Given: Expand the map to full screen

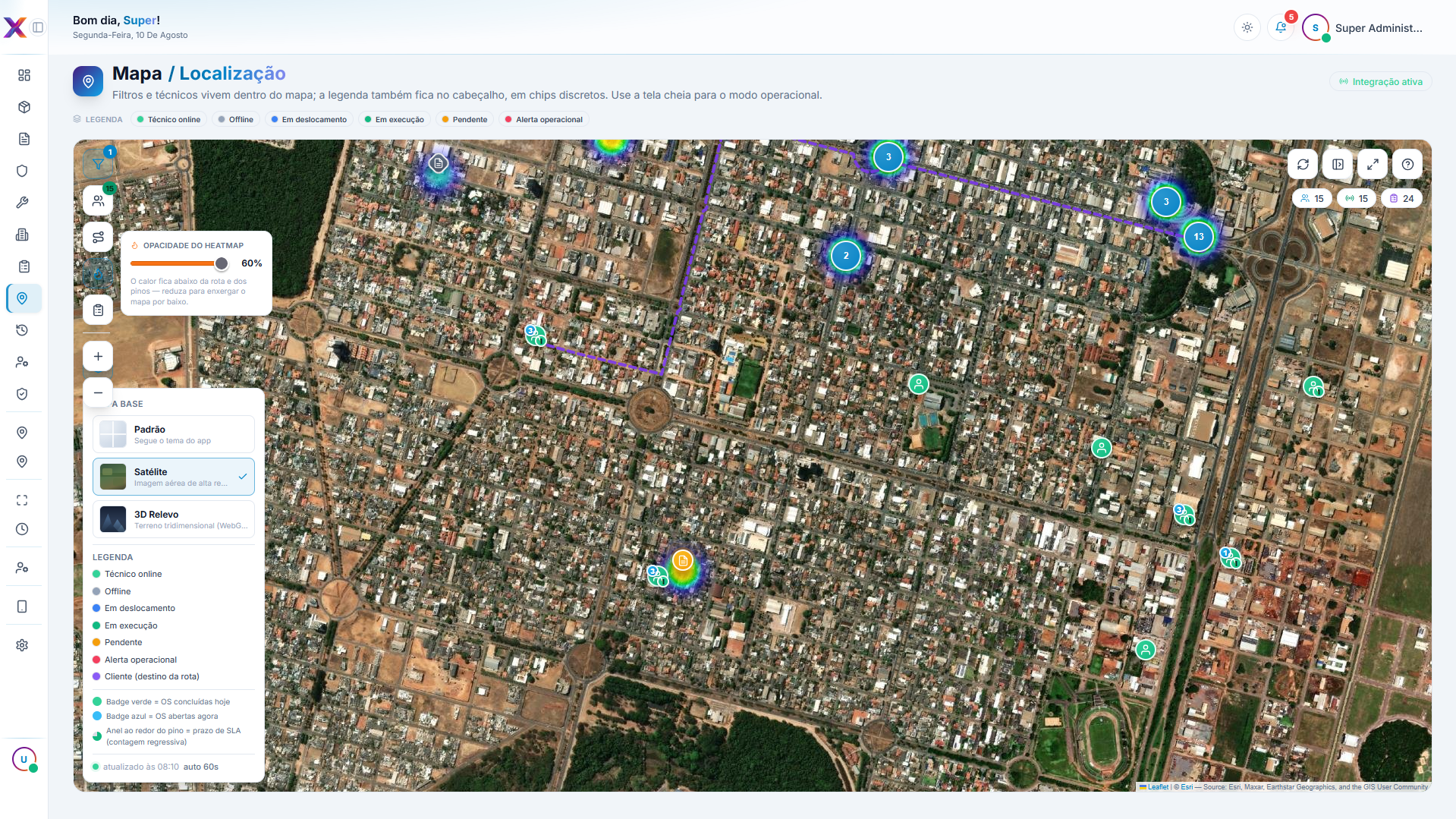Looking at the screenshot, I should click(x=1373, y=164).
